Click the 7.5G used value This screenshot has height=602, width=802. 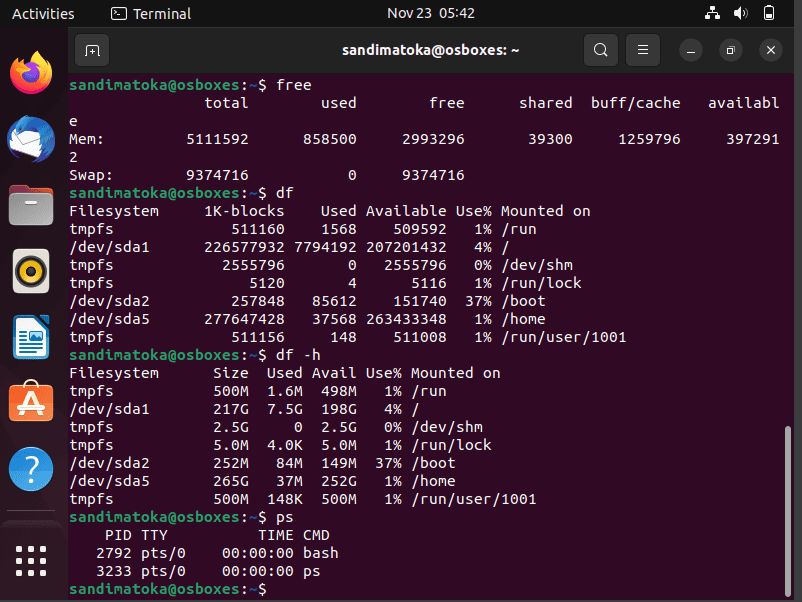[285, 409]
